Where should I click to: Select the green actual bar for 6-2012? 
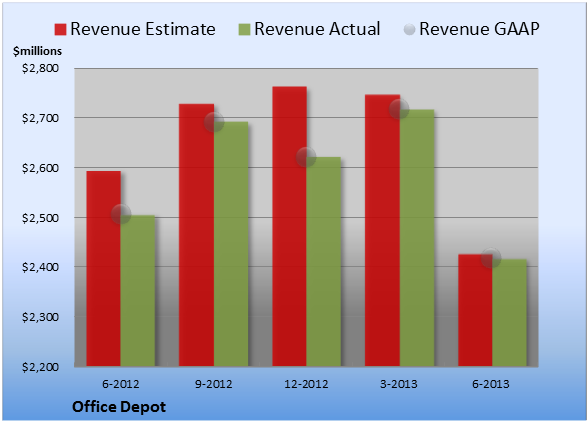(x=138, y=291)
